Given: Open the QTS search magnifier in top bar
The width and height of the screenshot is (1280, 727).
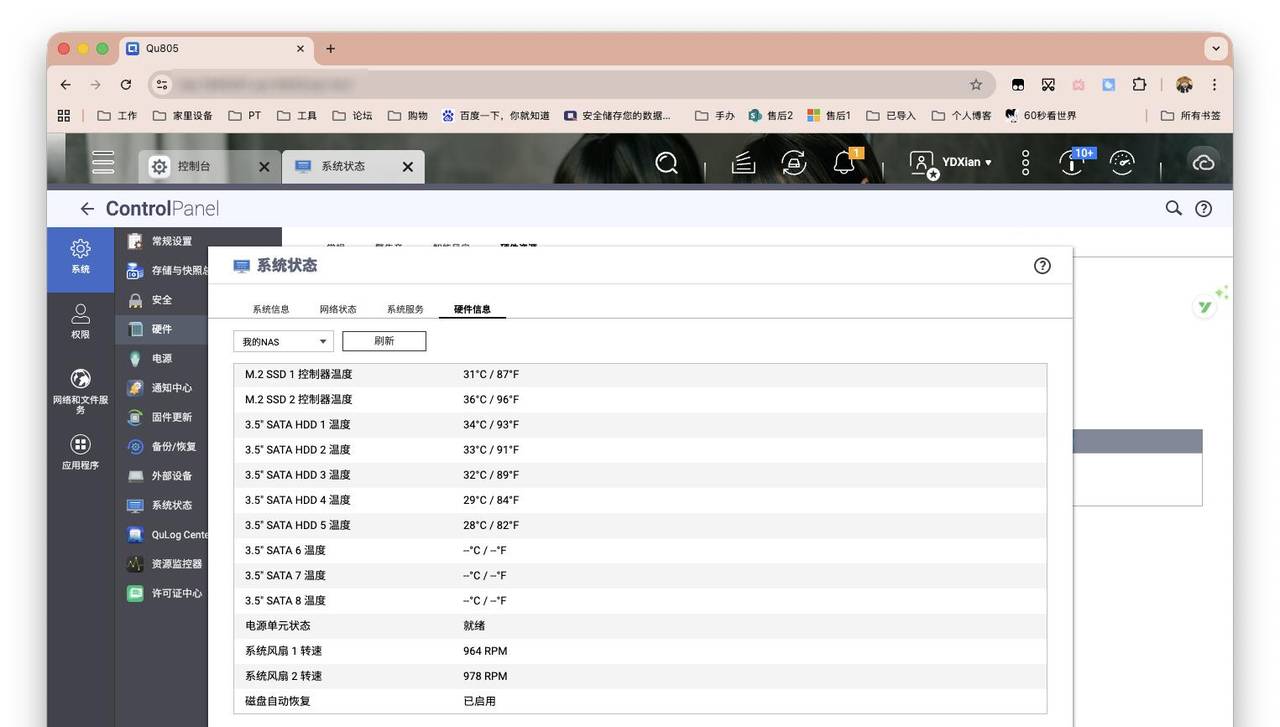Looking at the screenshot, I should (667, 162).
